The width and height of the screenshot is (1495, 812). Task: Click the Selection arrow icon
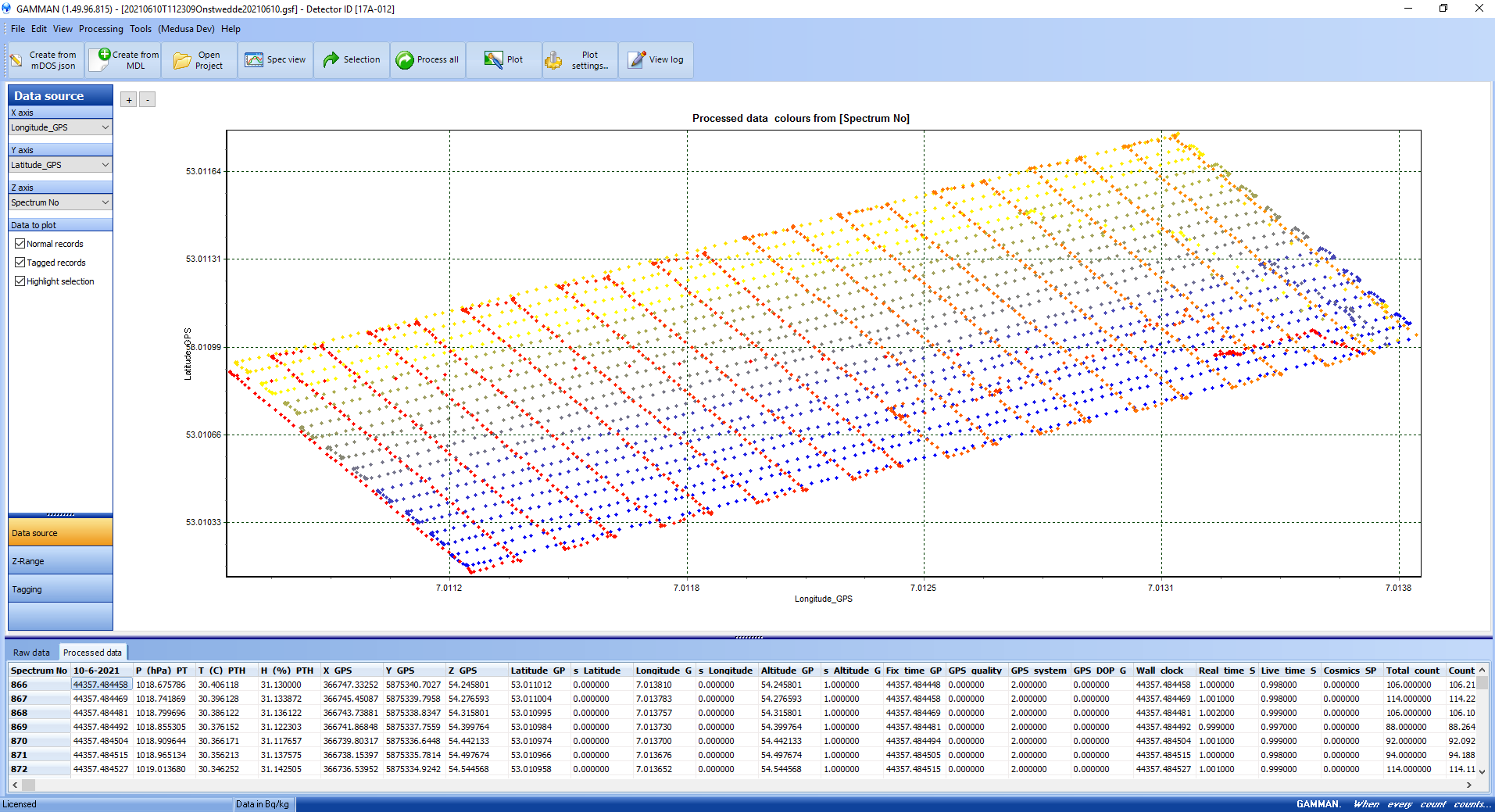click(331, 60)
